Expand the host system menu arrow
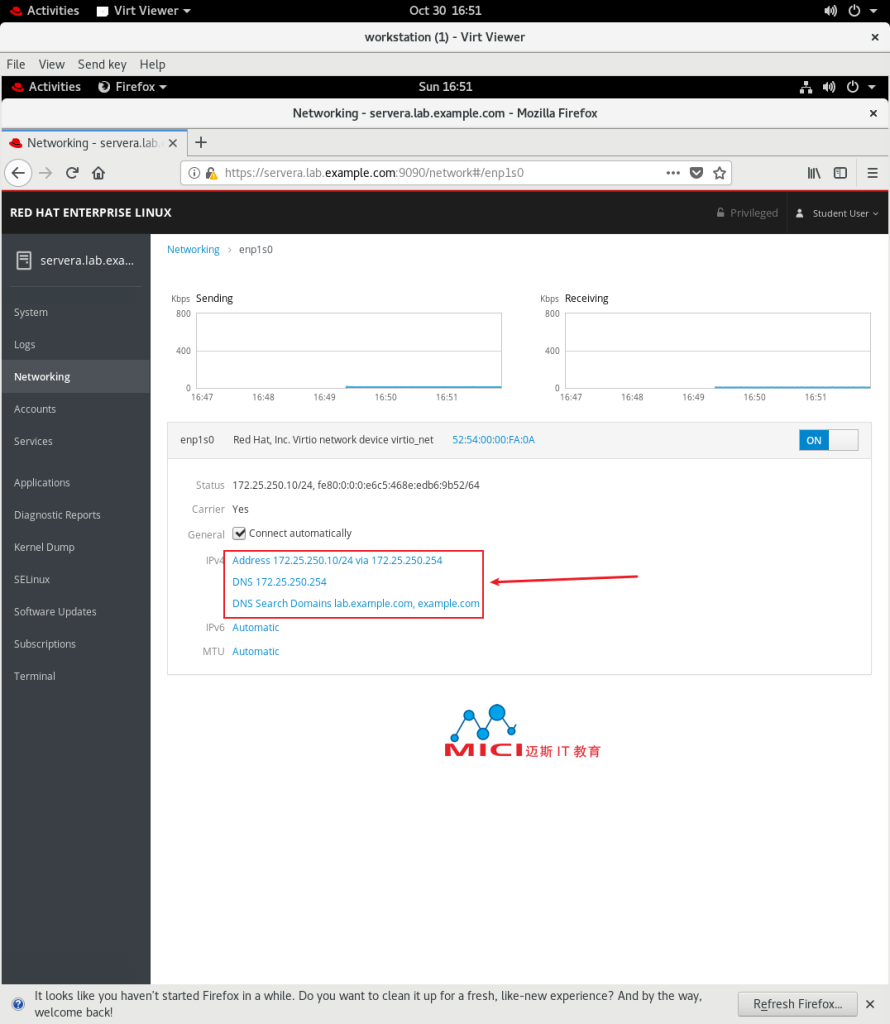Screen dimensions: 890x1024 coord(874,11)
